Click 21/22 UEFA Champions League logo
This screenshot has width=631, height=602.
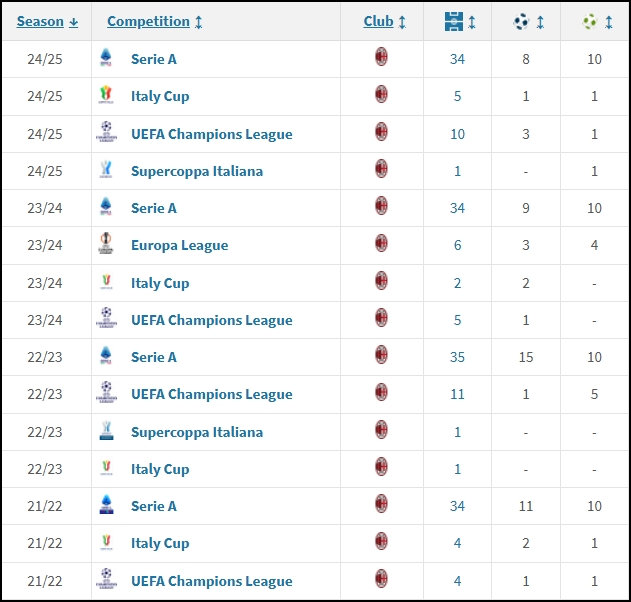click(106, 579)
